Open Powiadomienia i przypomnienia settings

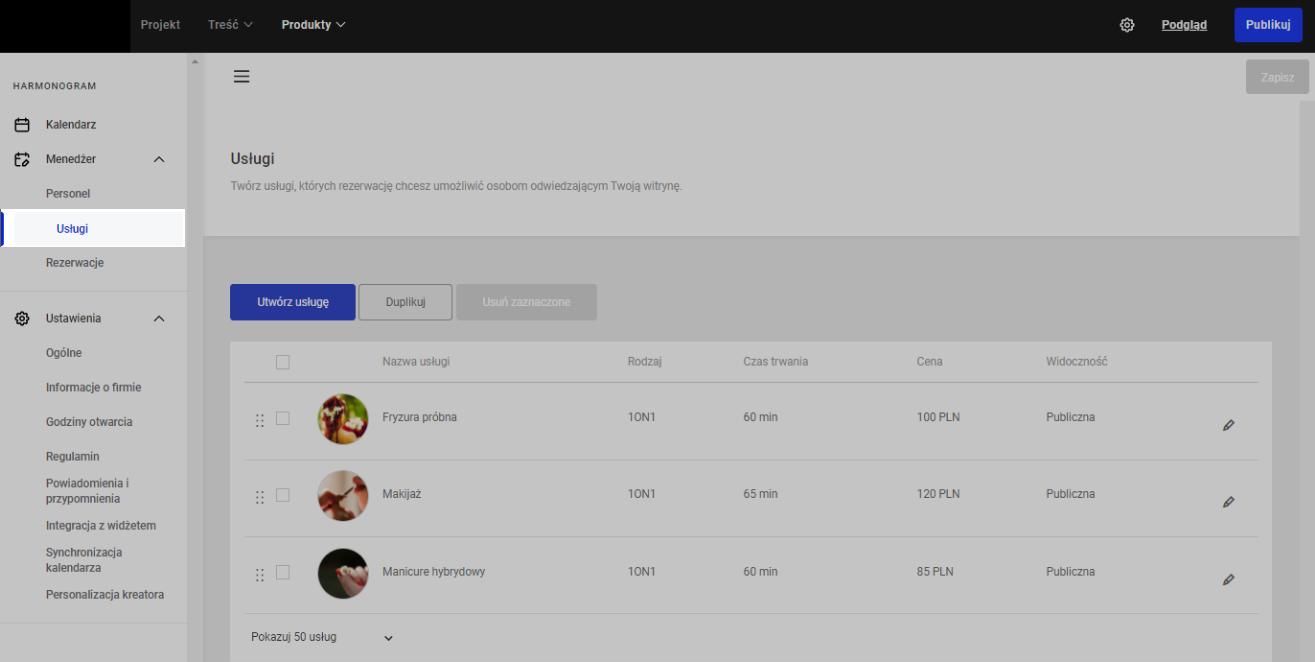point(88,491)
